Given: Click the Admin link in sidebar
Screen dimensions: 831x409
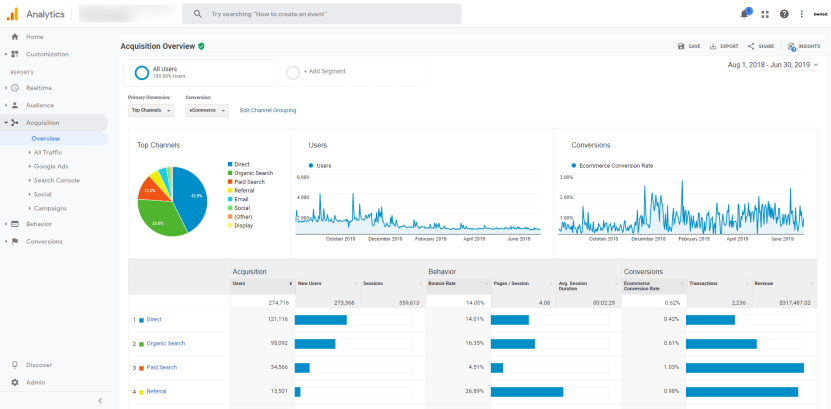Looking at the screenshot, I should point(36,383).
